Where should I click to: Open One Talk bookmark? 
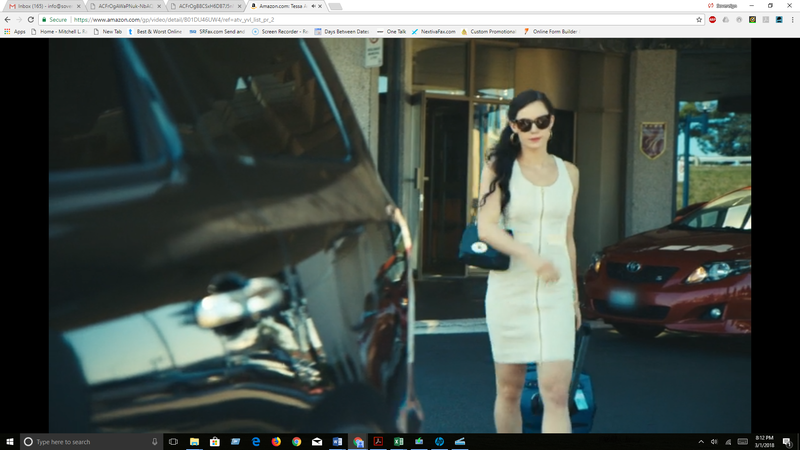click(x=391, y=32)
